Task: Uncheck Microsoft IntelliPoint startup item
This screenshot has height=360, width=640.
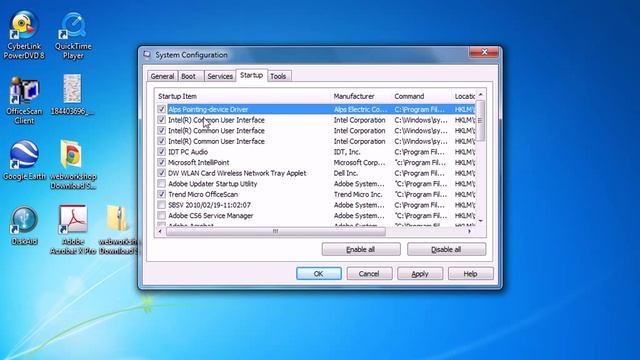Action: coord(162,162)
